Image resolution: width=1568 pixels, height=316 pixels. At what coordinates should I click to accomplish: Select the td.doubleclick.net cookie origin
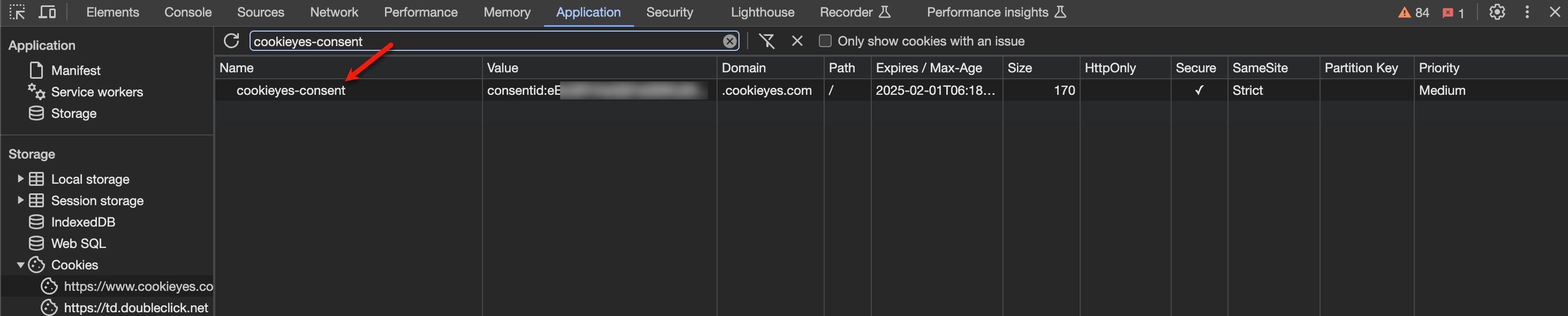(x=135, y=307)
